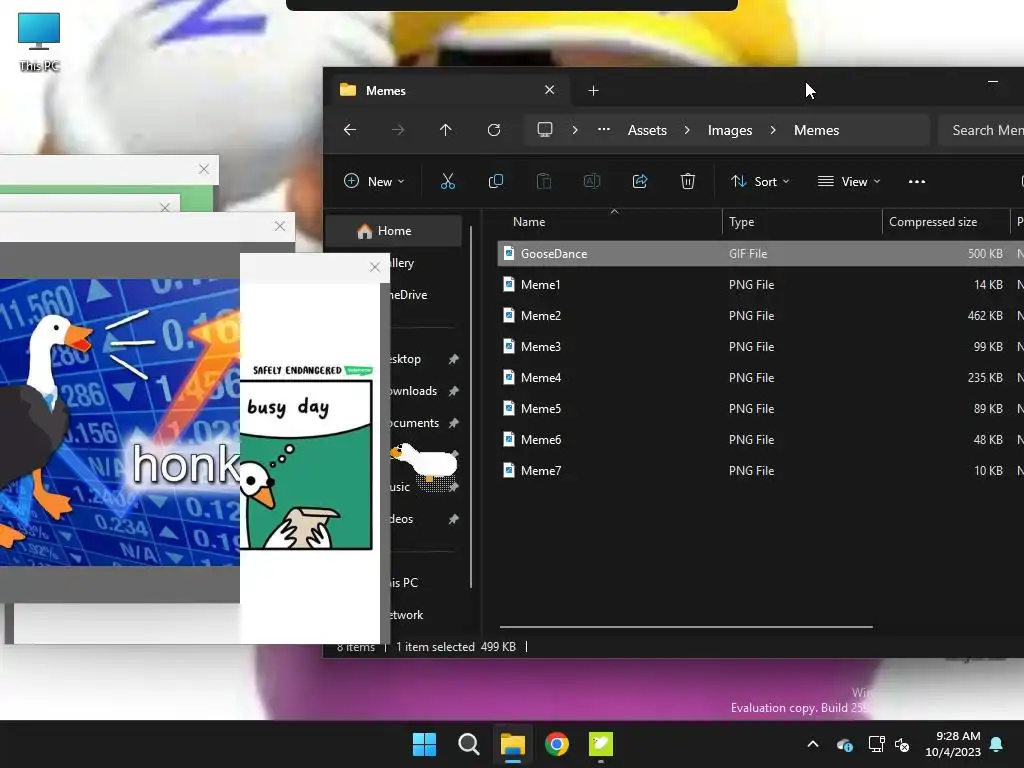Close the Memes tab
Image resolution: width=1024 pixels, height=768 pixels.
click(x=549, y=90)
